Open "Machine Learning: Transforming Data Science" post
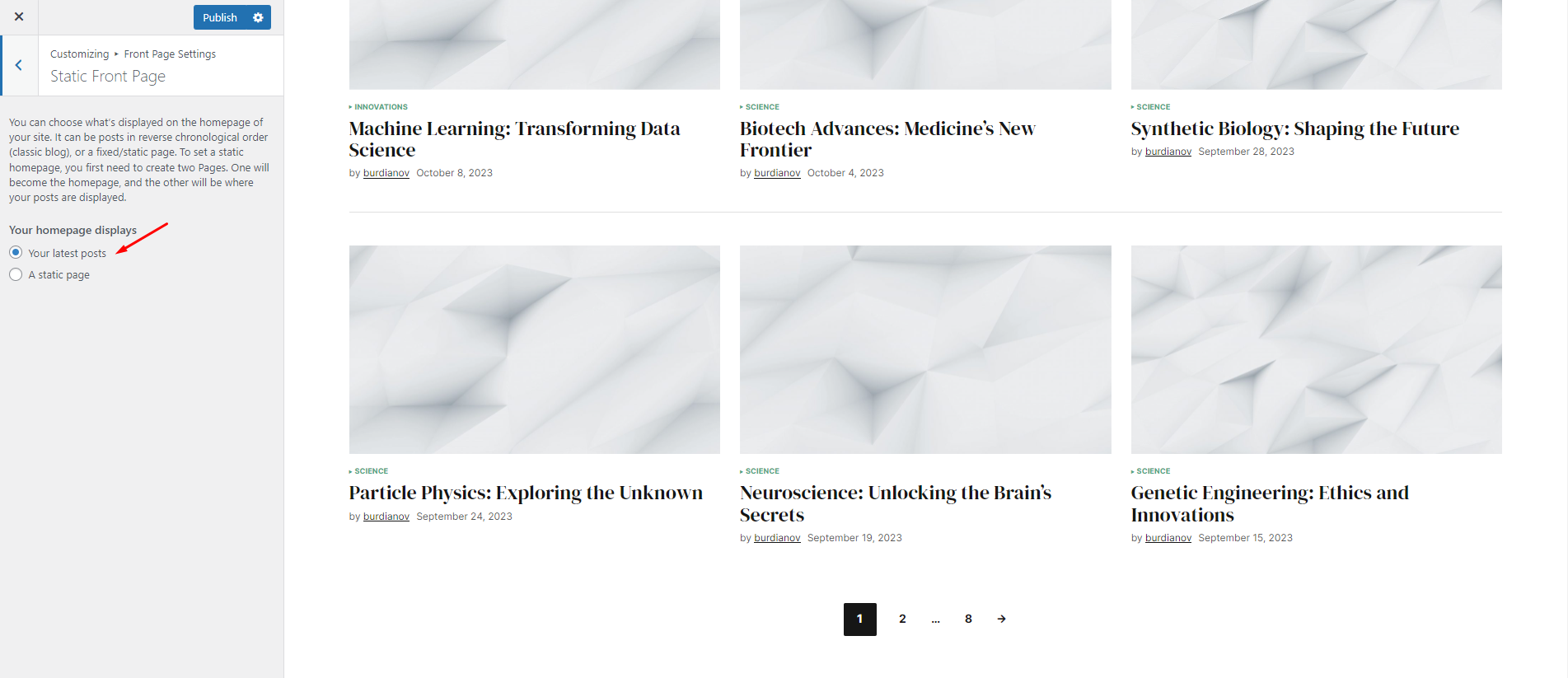 tap(514, 139)
